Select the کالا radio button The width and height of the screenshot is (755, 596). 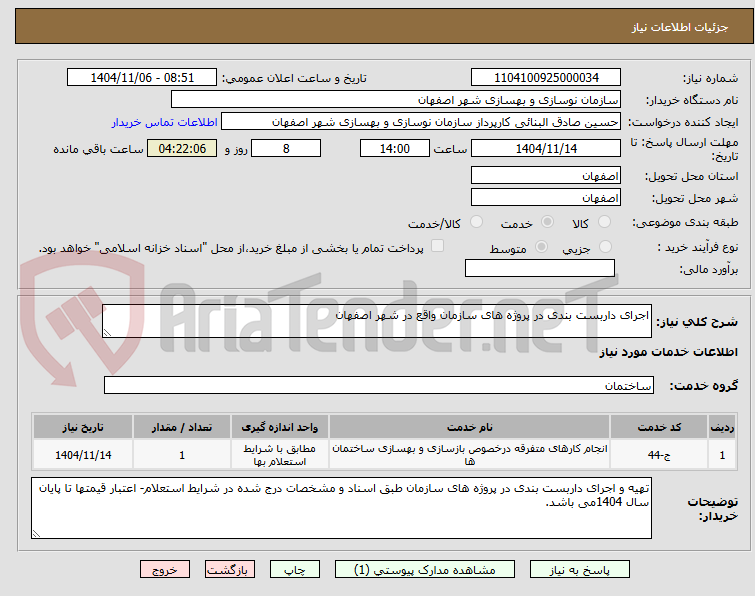[604, 222]
